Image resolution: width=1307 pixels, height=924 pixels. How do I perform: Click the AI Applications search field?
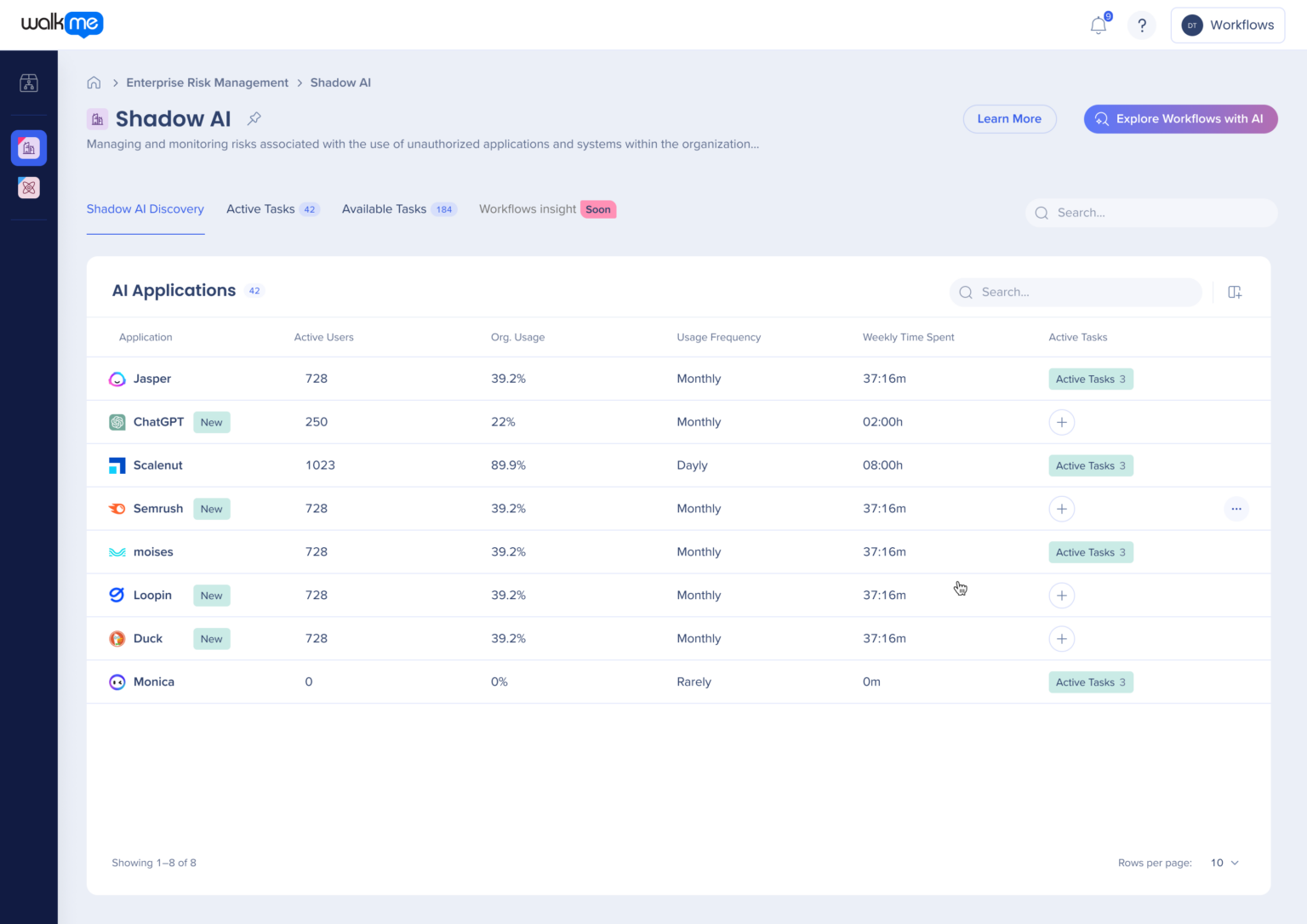pos(1075,292)
